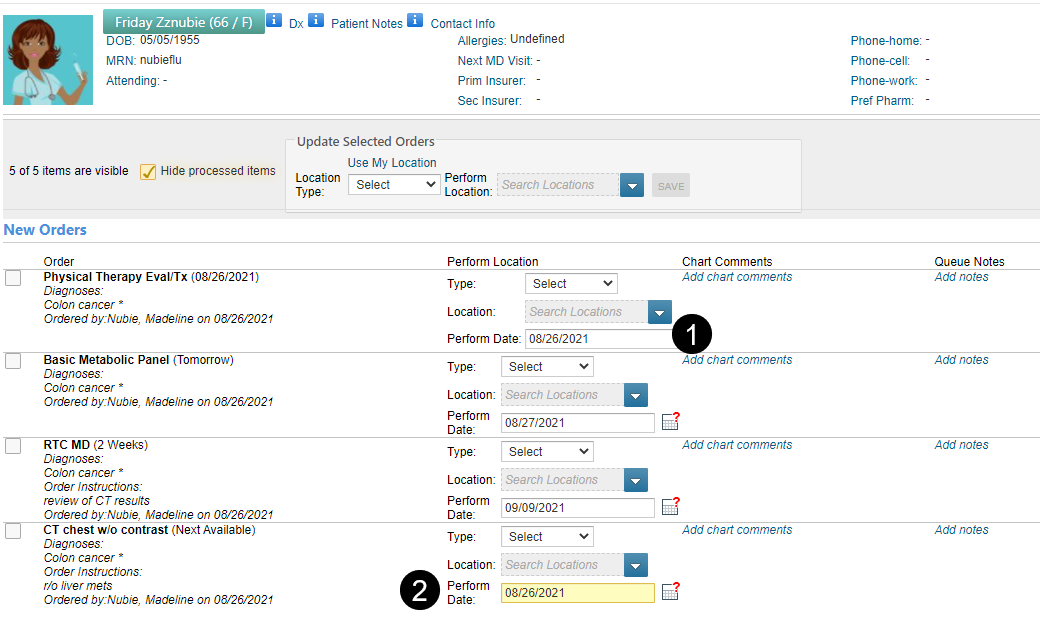Expand Search Locations dropdown for Physical Therapy order
The width and height of the screenshot is (1040, 626).
tap(659, 312)
